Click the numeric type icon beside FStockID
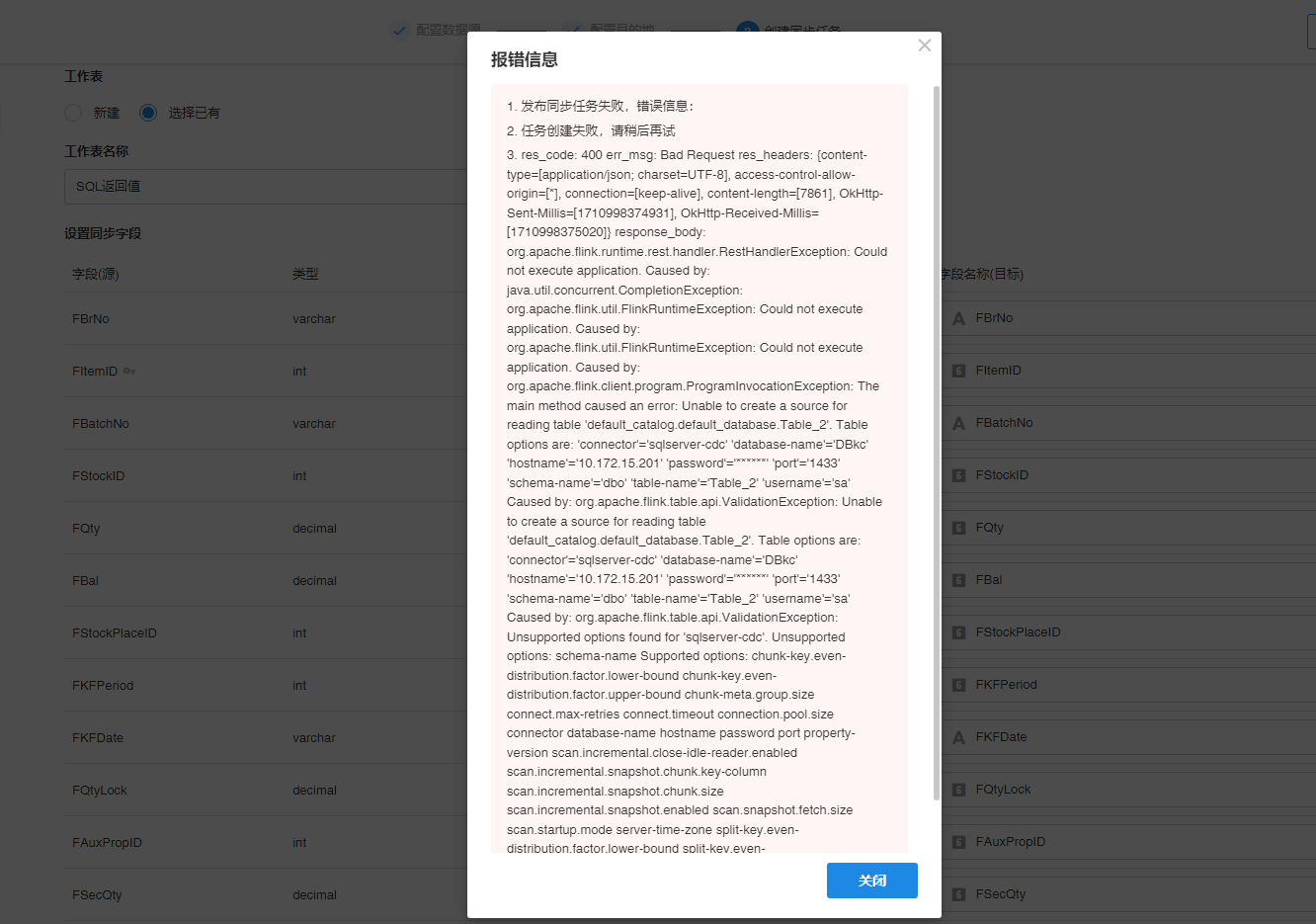This screenshot has height=924, width=1316. (x=958, y=475)
